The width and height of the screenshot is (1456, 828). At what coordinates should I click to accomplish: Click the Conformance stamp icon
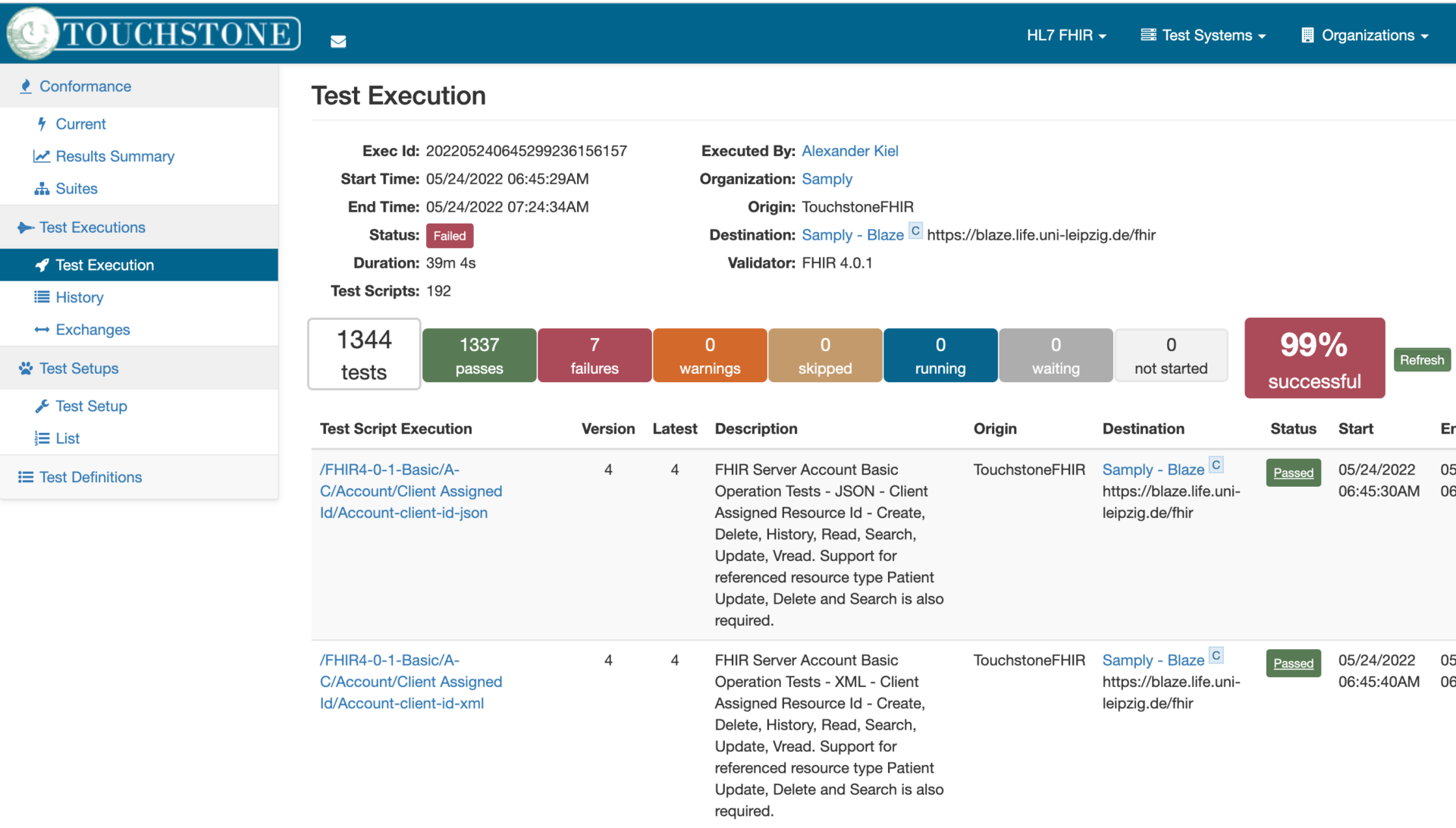[26, 86]
